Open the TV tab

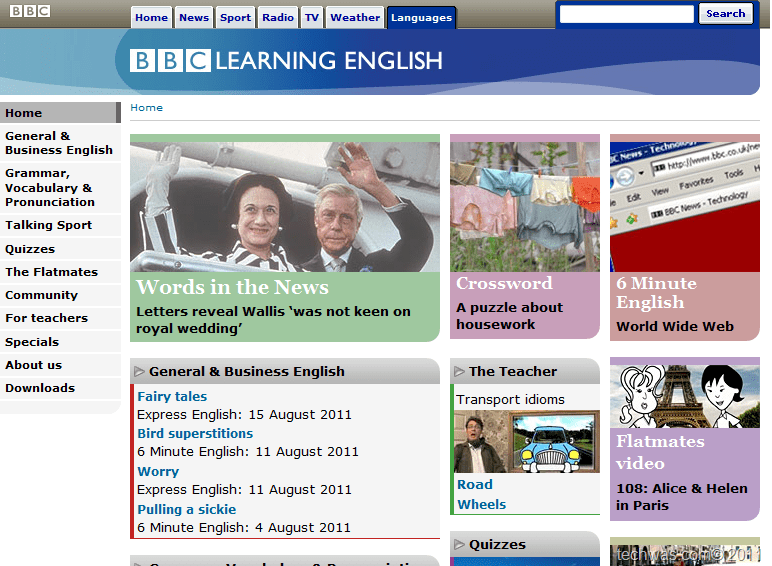tap(312, 18)
